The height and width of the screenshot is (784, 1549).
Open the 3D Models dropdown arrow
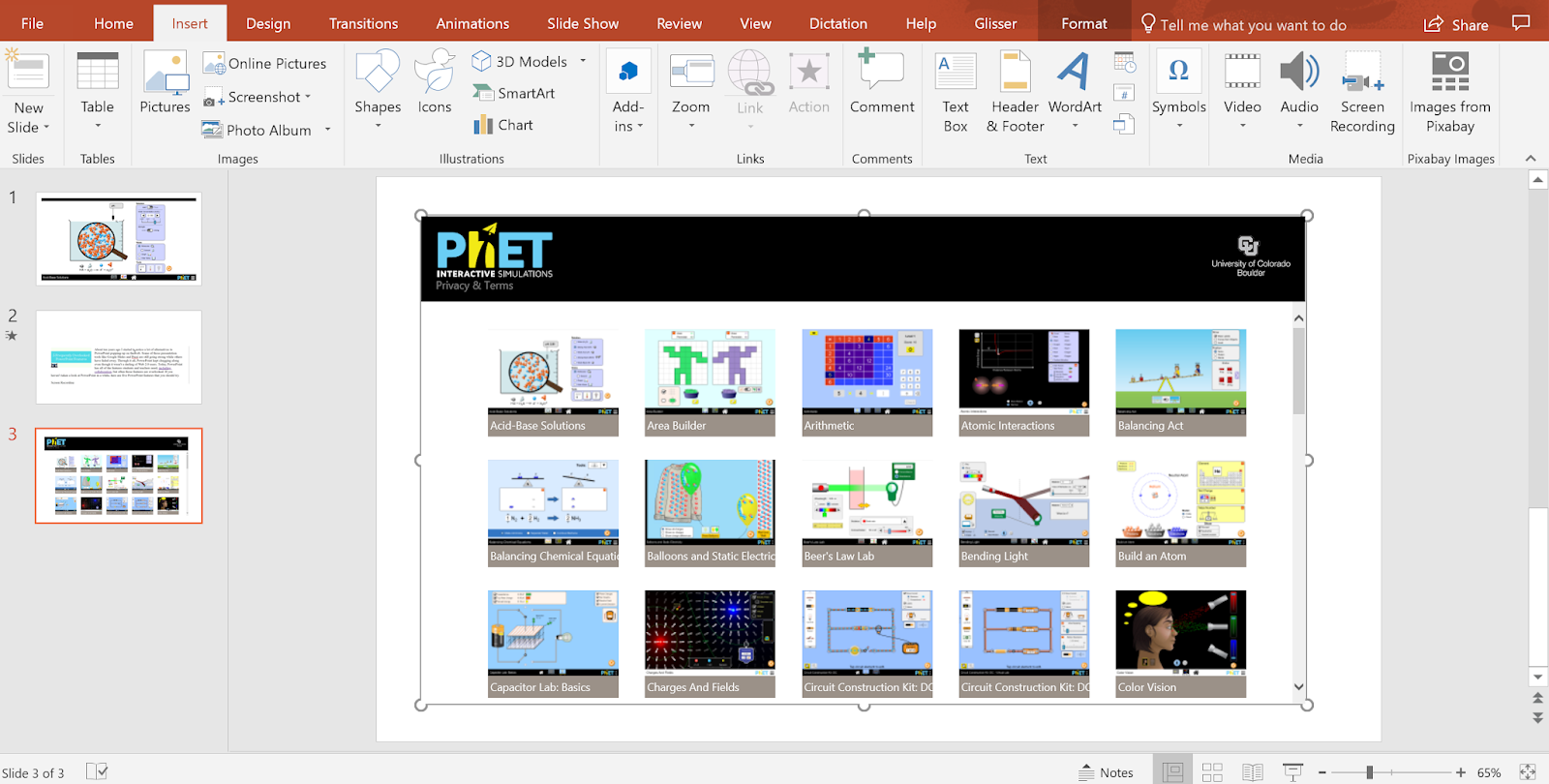click(x=583, y=61)
